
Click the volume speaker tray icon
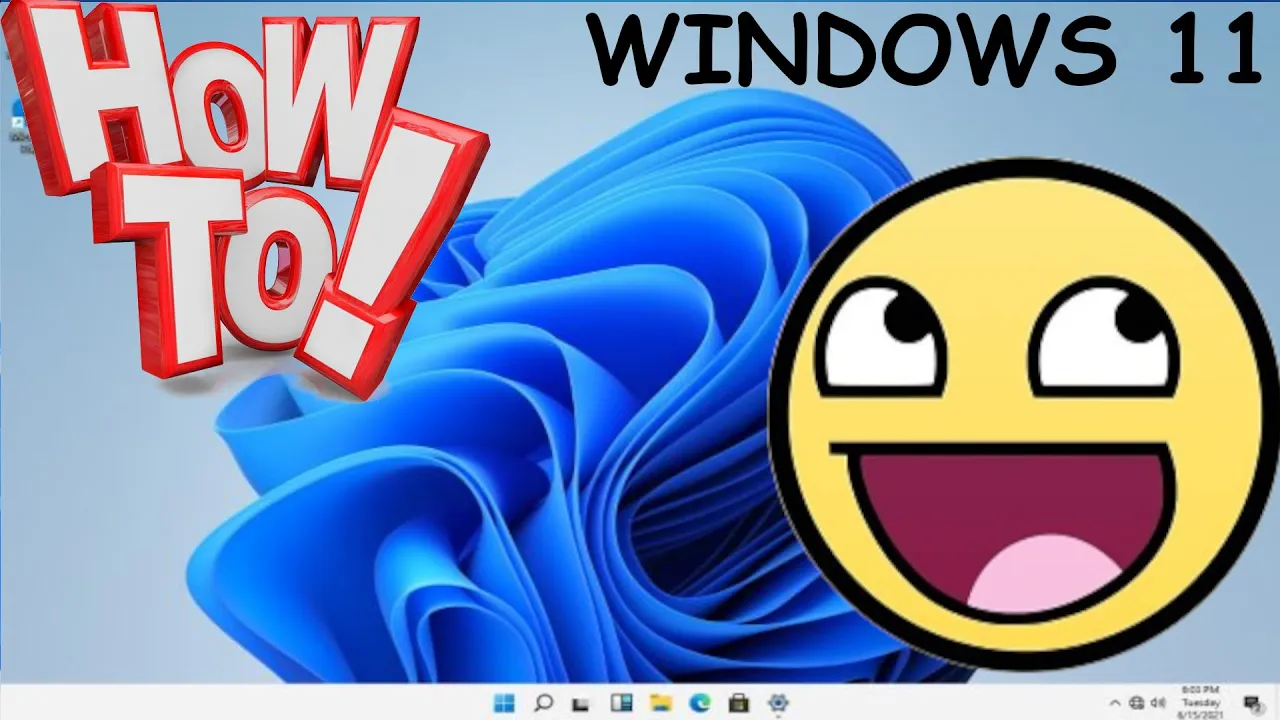1159,703
